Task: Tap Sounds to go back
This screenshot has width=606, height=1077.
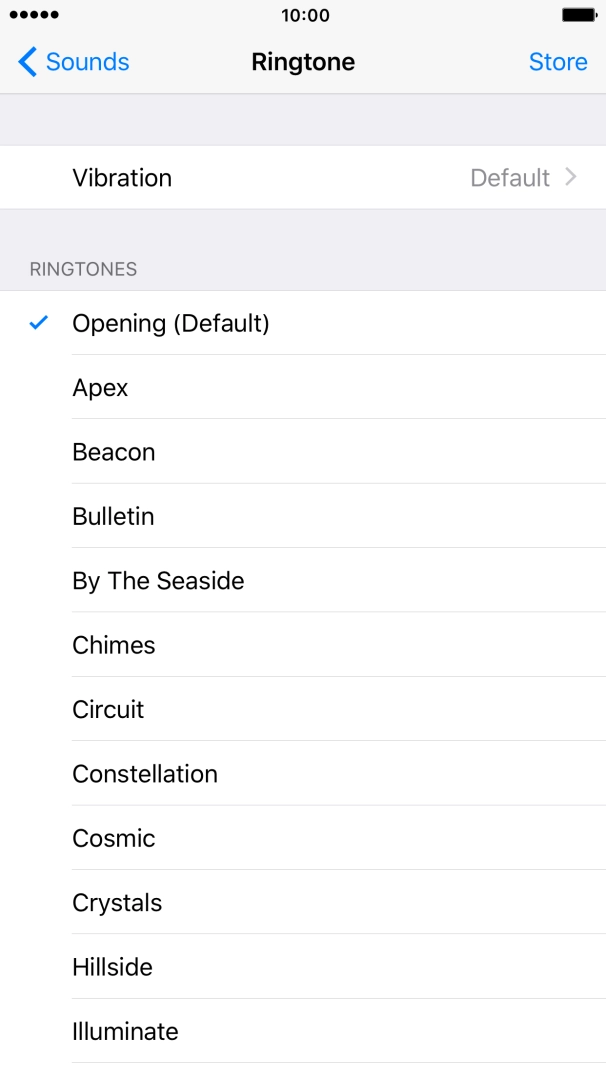Action: point(87,62)
